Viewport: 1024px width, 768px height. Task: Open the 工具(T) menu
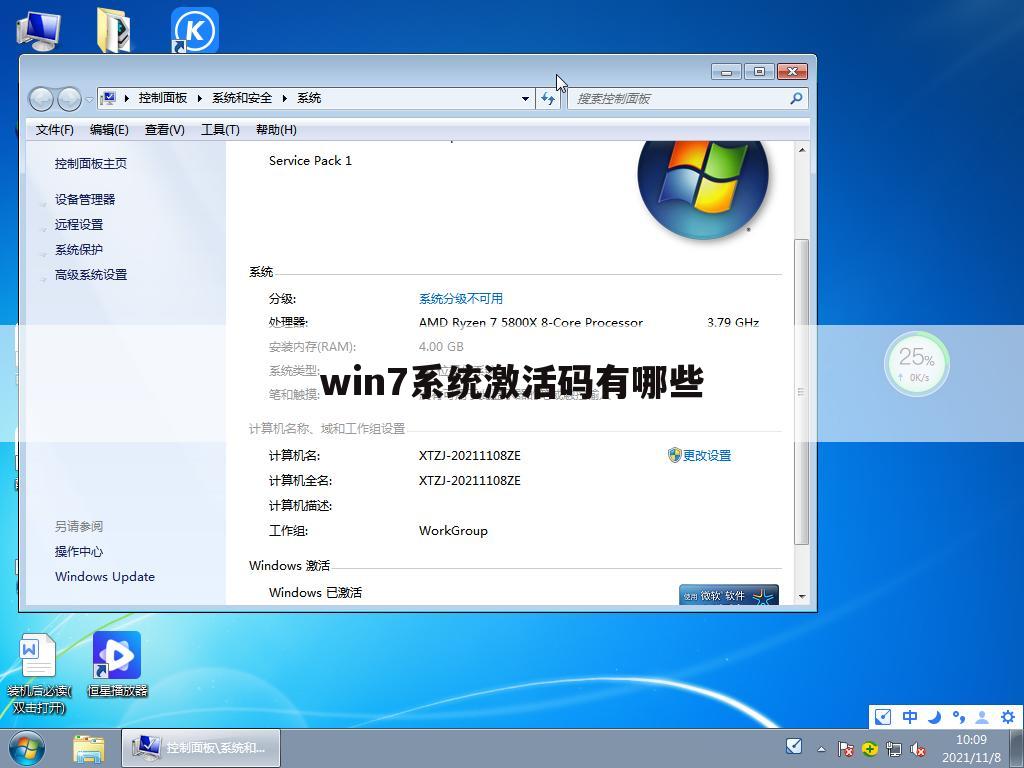coord(220,130)
